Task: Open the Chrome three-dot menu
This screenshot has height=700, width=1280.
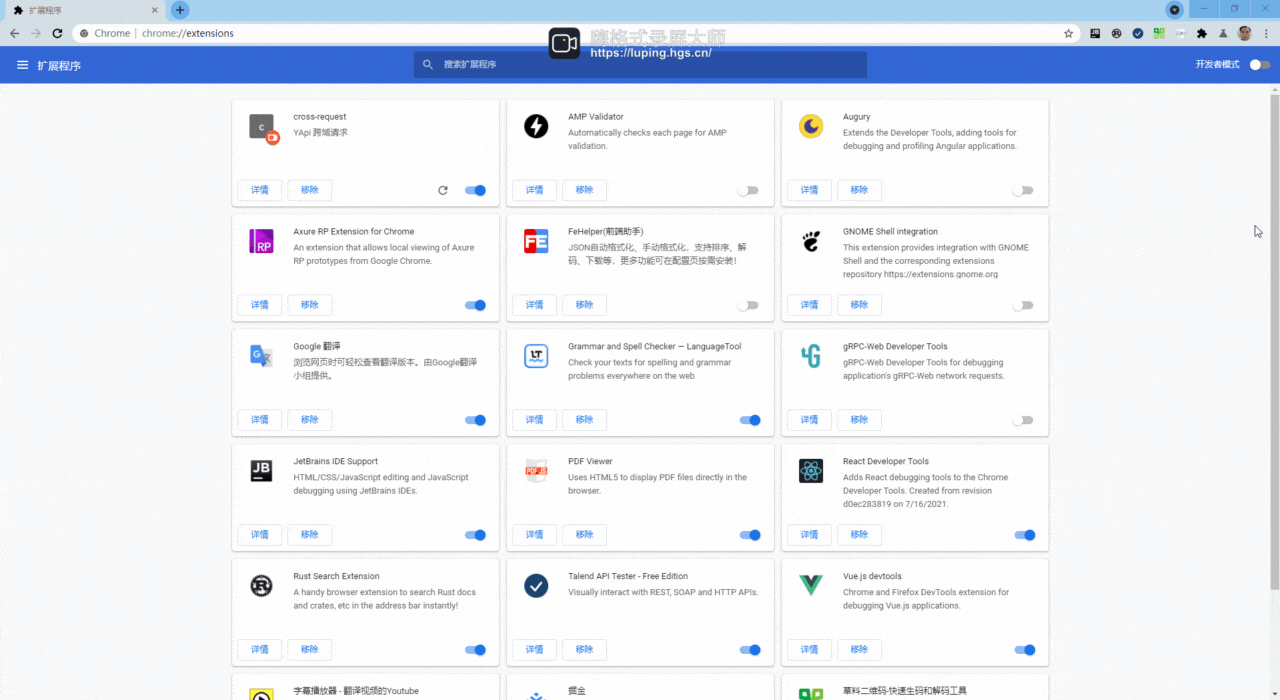Action: click(1265, 33)
